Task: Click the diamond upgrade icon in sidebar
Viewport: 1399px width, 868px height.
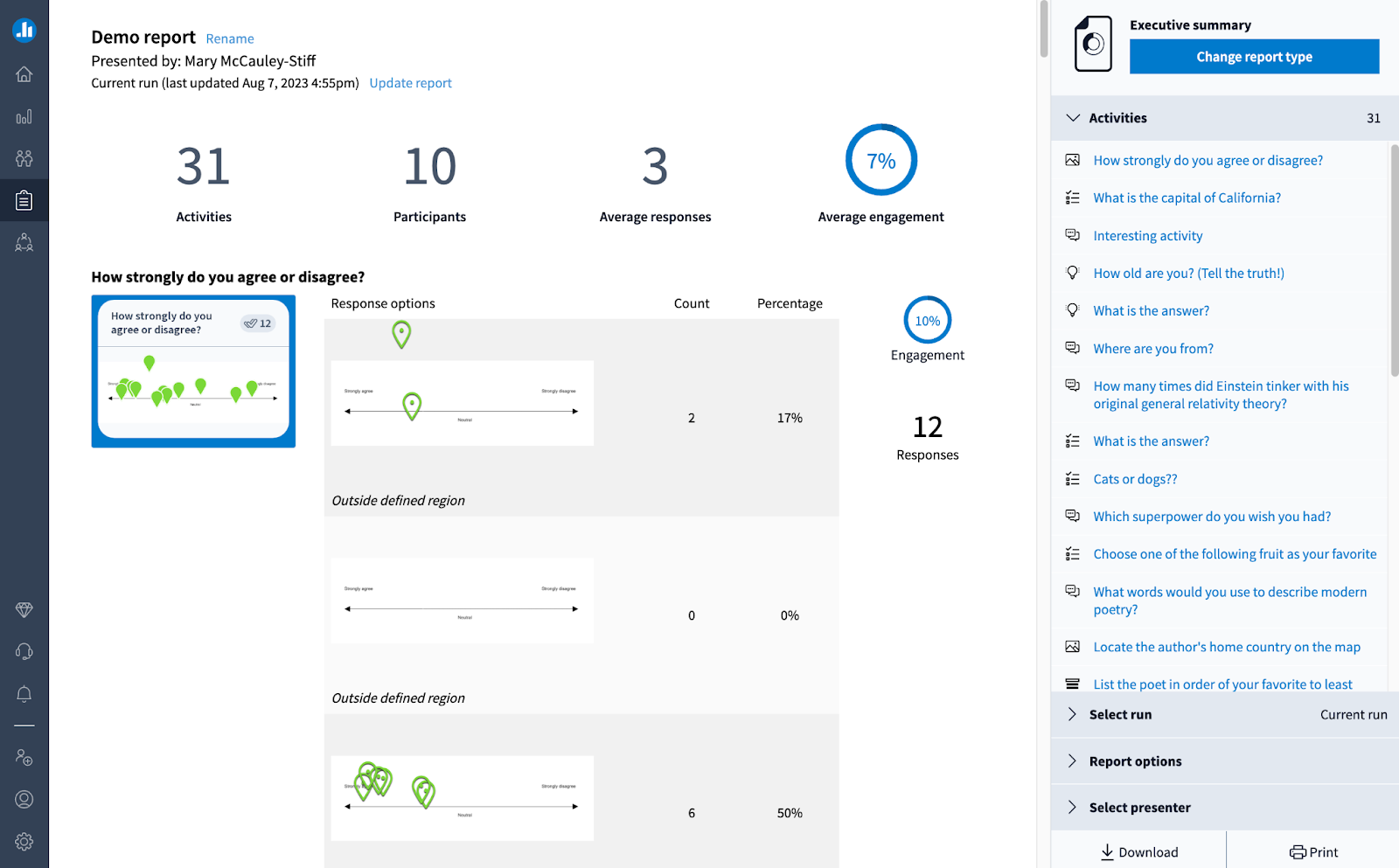Action: click(x=24, y=610)
